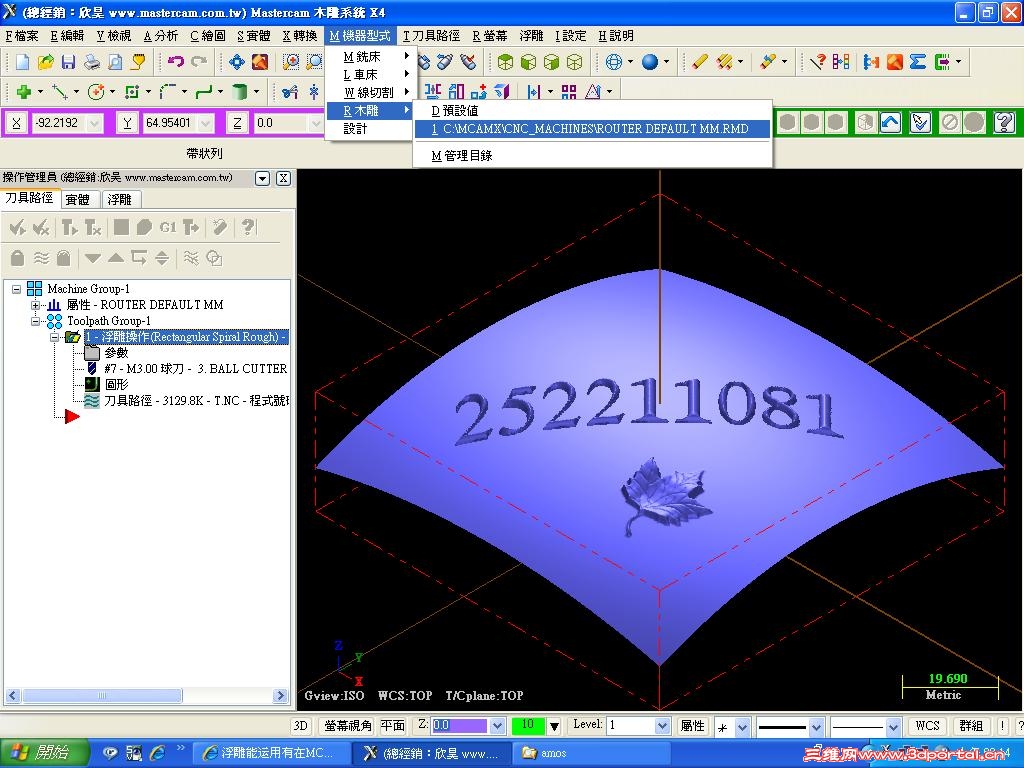Expand the 屬性 - ROUTER DEFAULT MM node
Screen dimensions: 1024x768
(x=35, y=305)
